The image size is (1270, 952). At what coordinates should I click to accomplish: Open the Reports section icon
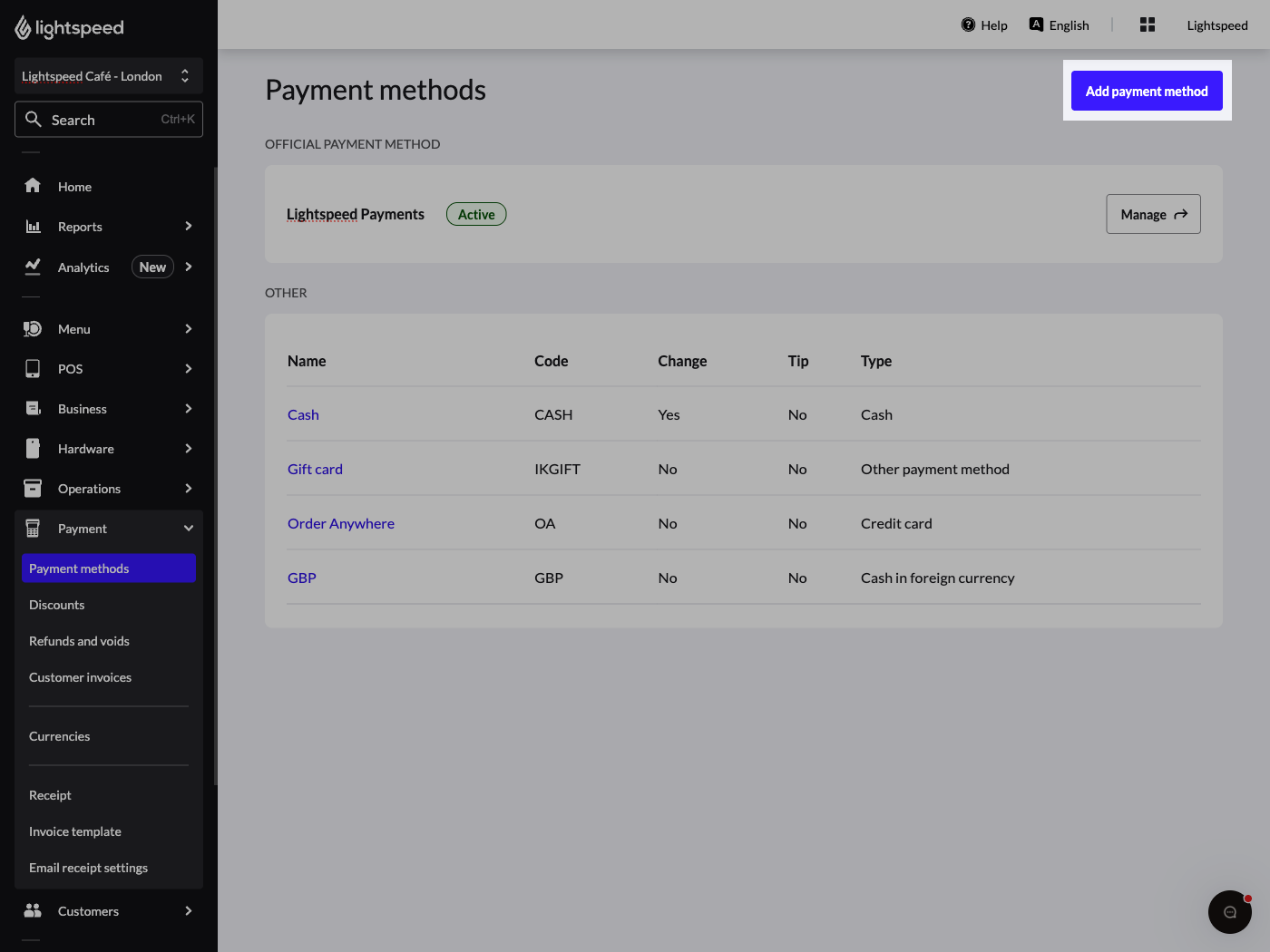(x=33, y=226)
